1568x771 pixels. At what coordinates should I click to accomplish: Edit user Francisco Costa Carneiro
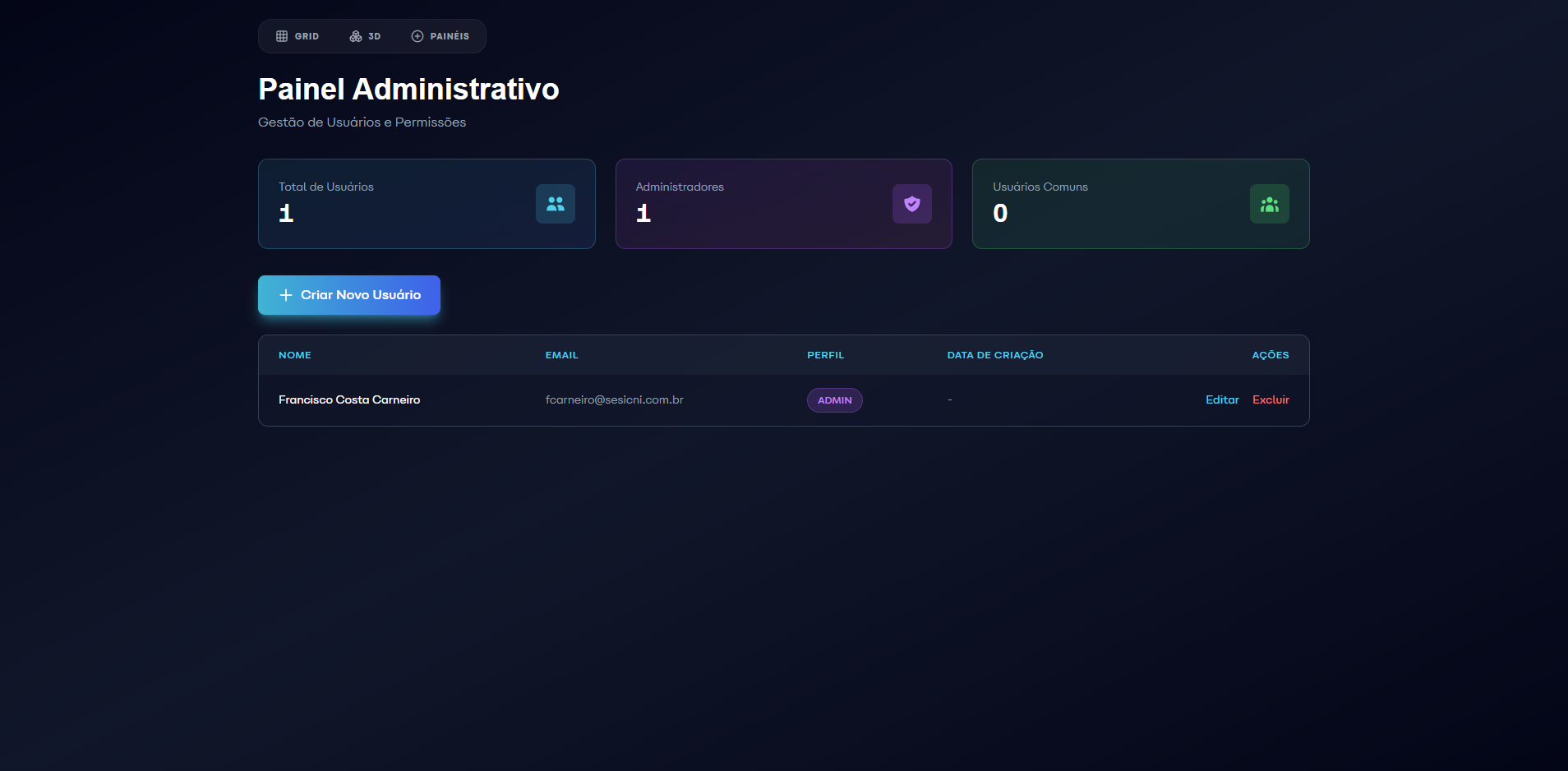1222,399
